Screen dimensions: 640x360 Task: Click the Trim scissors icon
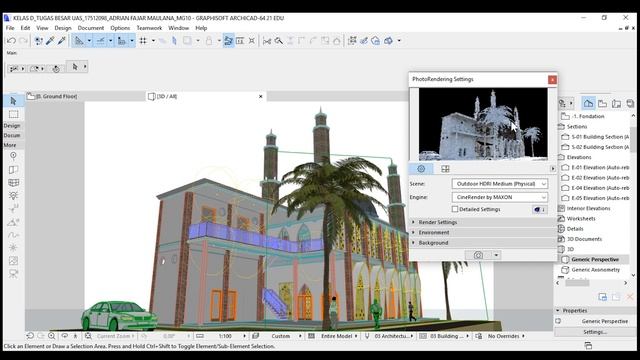267,40
